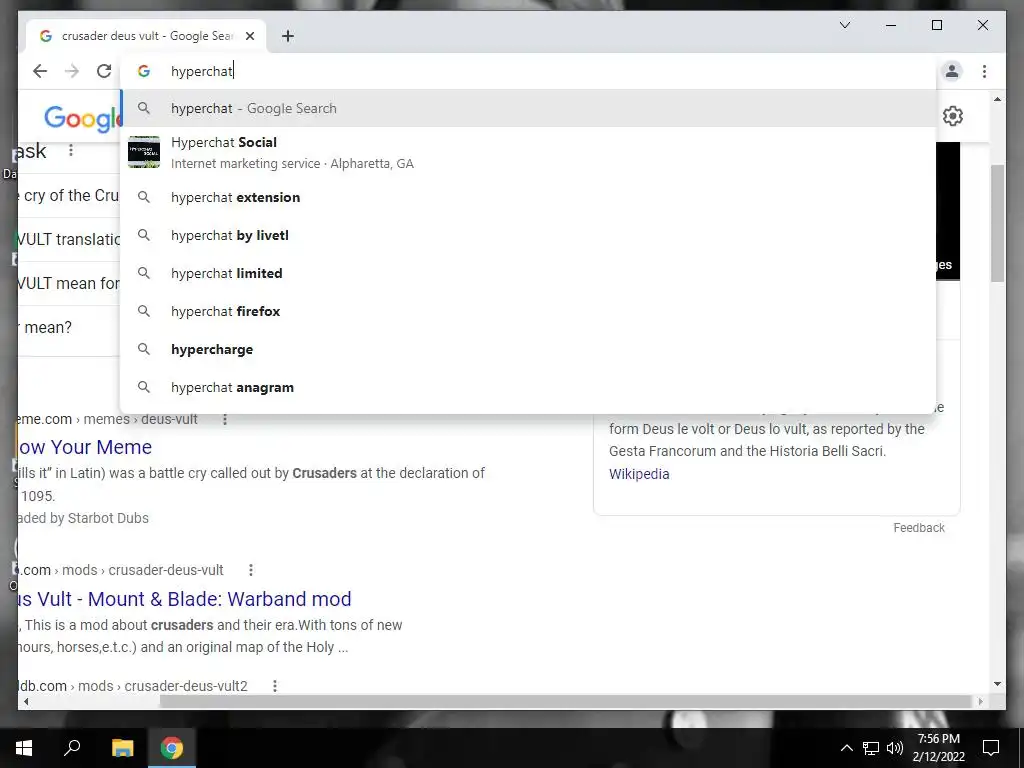Open the network status tray icon
1024x768 pixels.
click(x=871, y=748)
